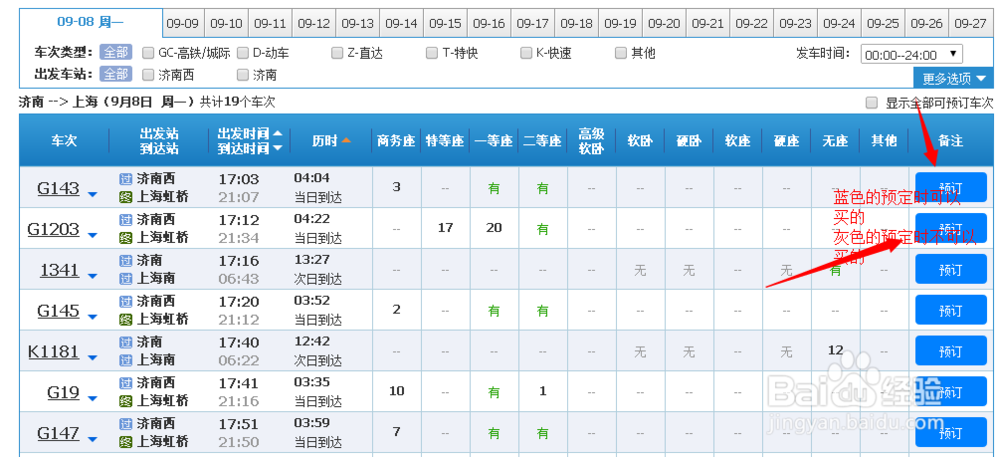Viewport: 1000px width, 457px height.
Task: Open train number G19 link
Action: (64, 392)
